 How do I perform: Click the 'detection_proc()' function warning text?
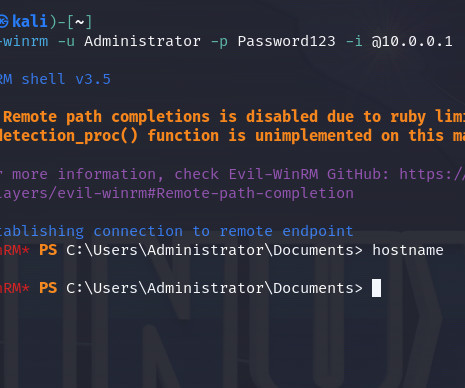tap(69, 136)
